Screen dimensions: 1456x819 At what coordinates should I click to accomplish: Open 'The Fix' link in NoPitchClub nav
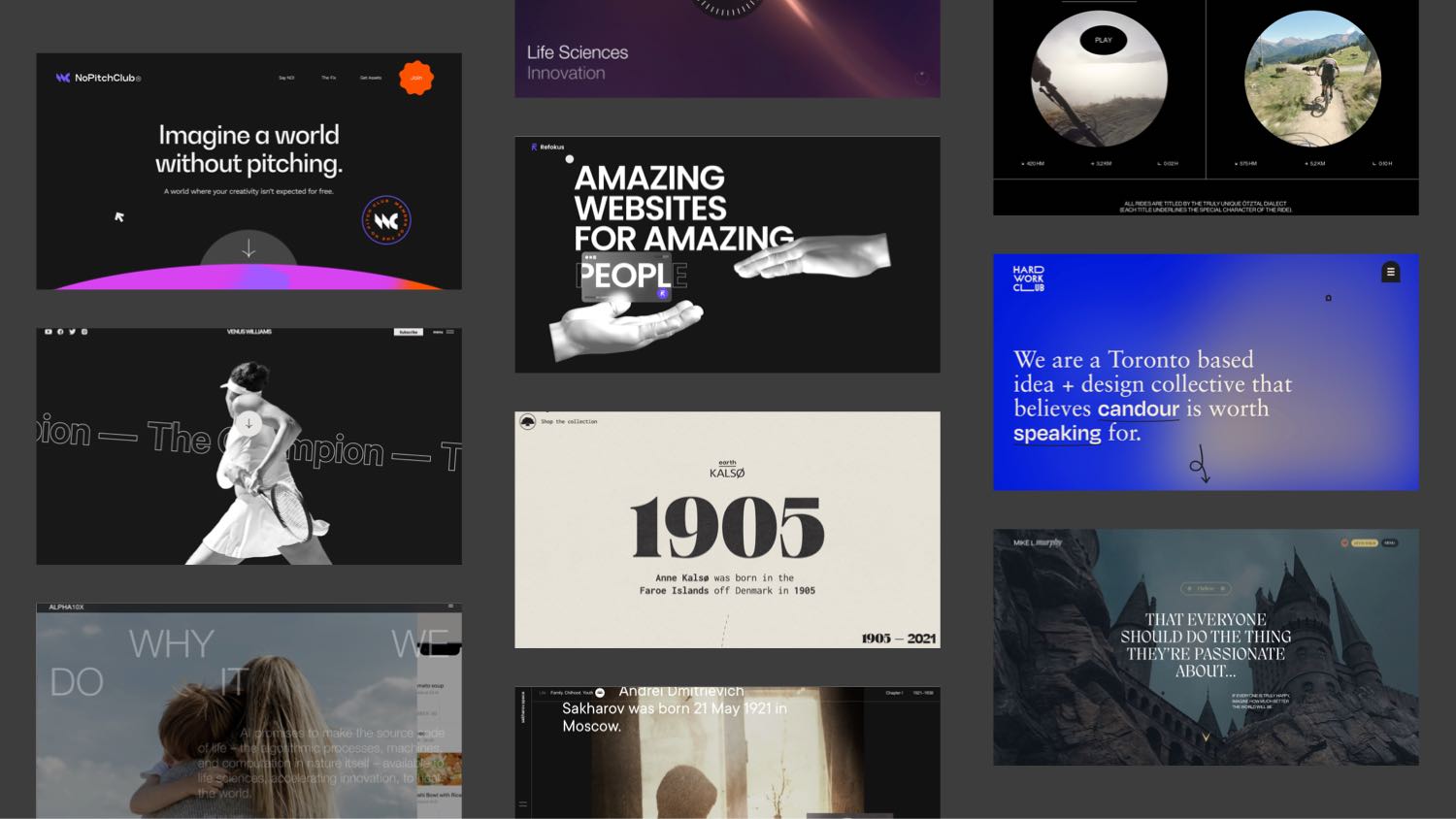[x=328, y=78]
